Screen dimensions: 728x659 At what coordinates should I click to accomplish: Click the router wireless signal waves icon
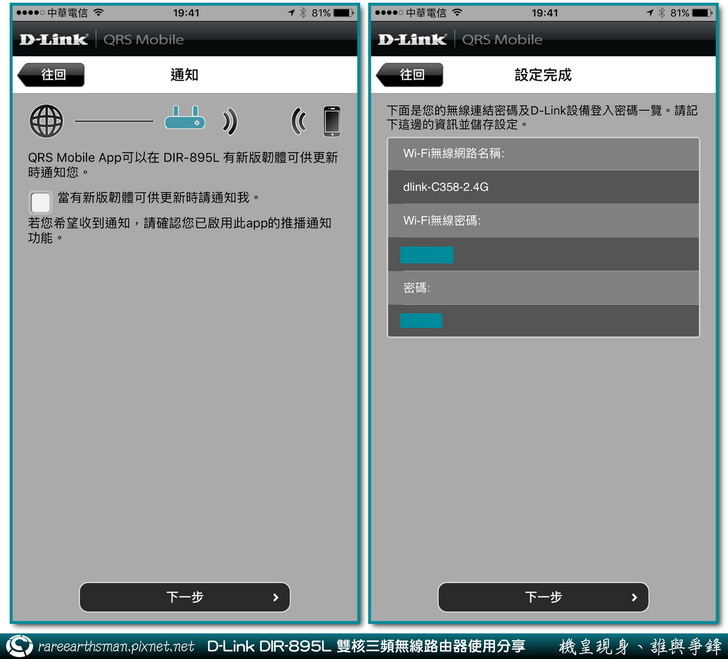click(x=229, y=122)
